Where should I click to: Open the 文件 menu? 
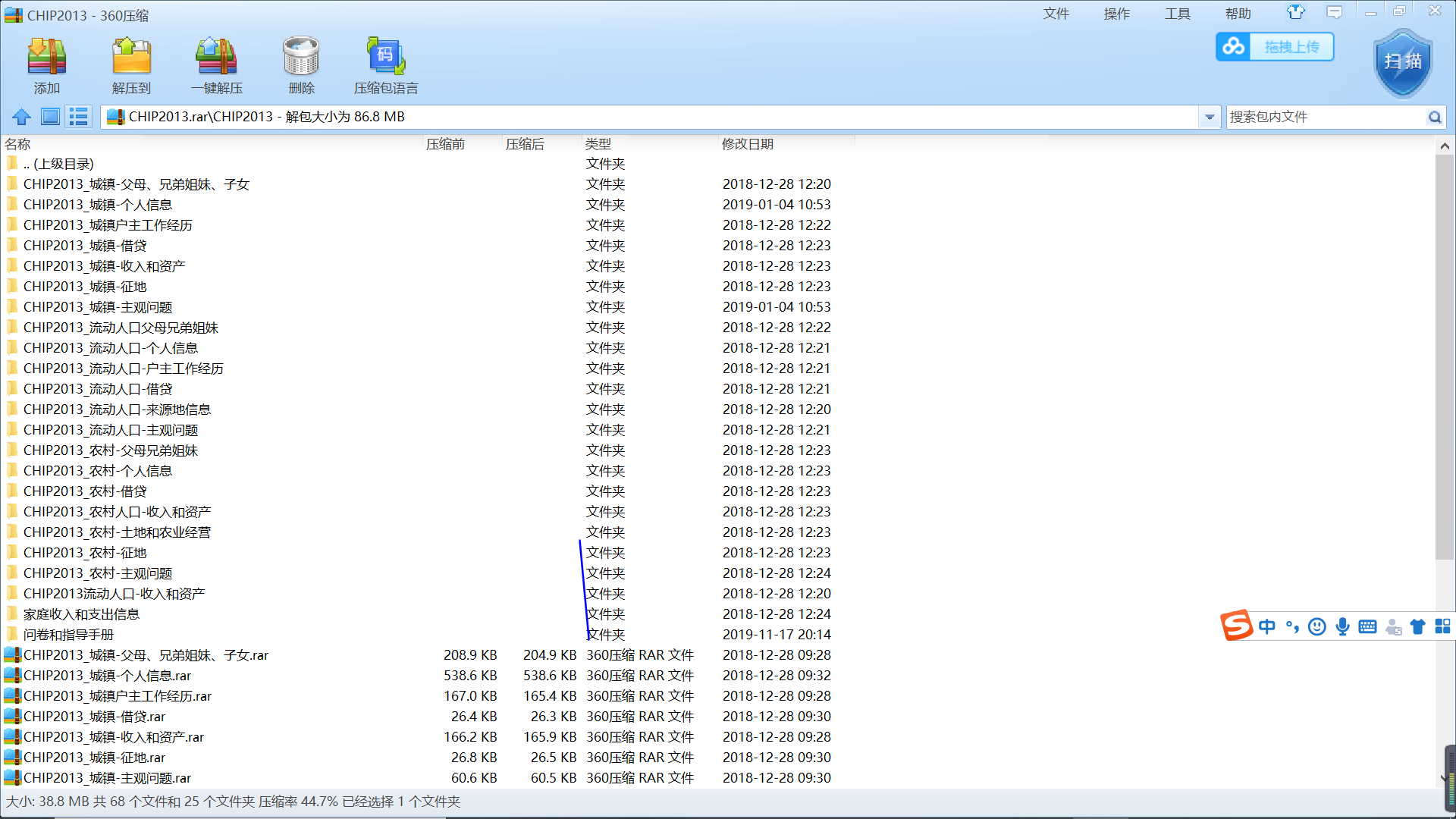click(x=1056, y=14)
